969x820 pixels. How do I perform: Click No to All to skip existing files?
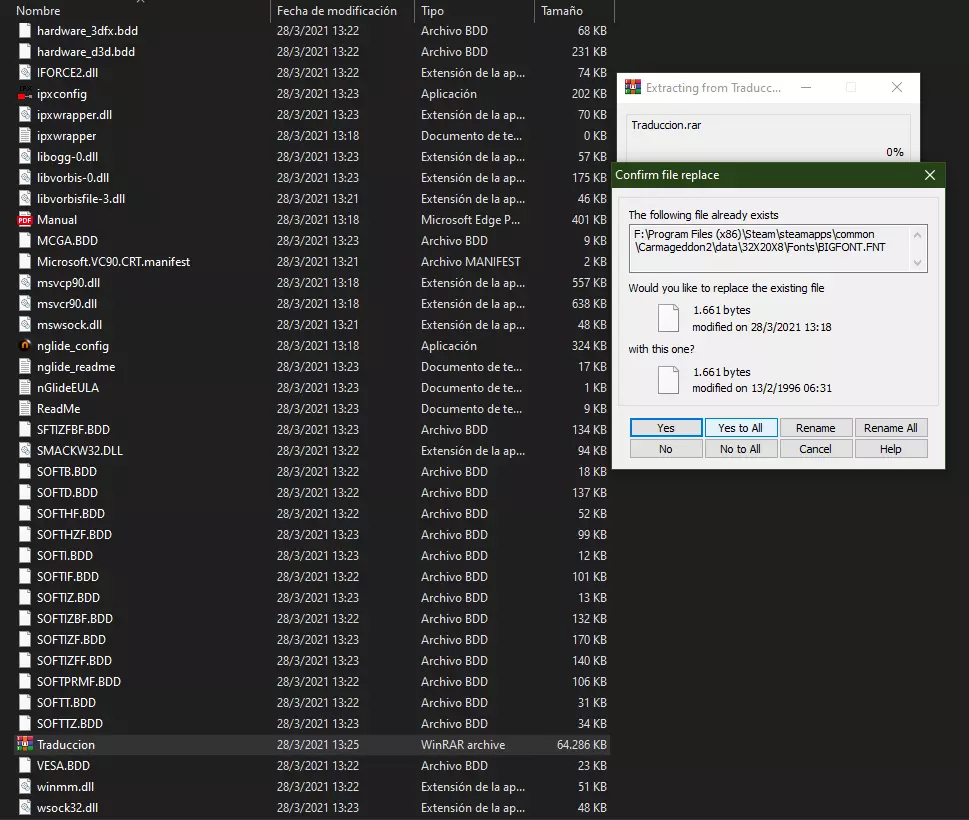tap(740, 449)
